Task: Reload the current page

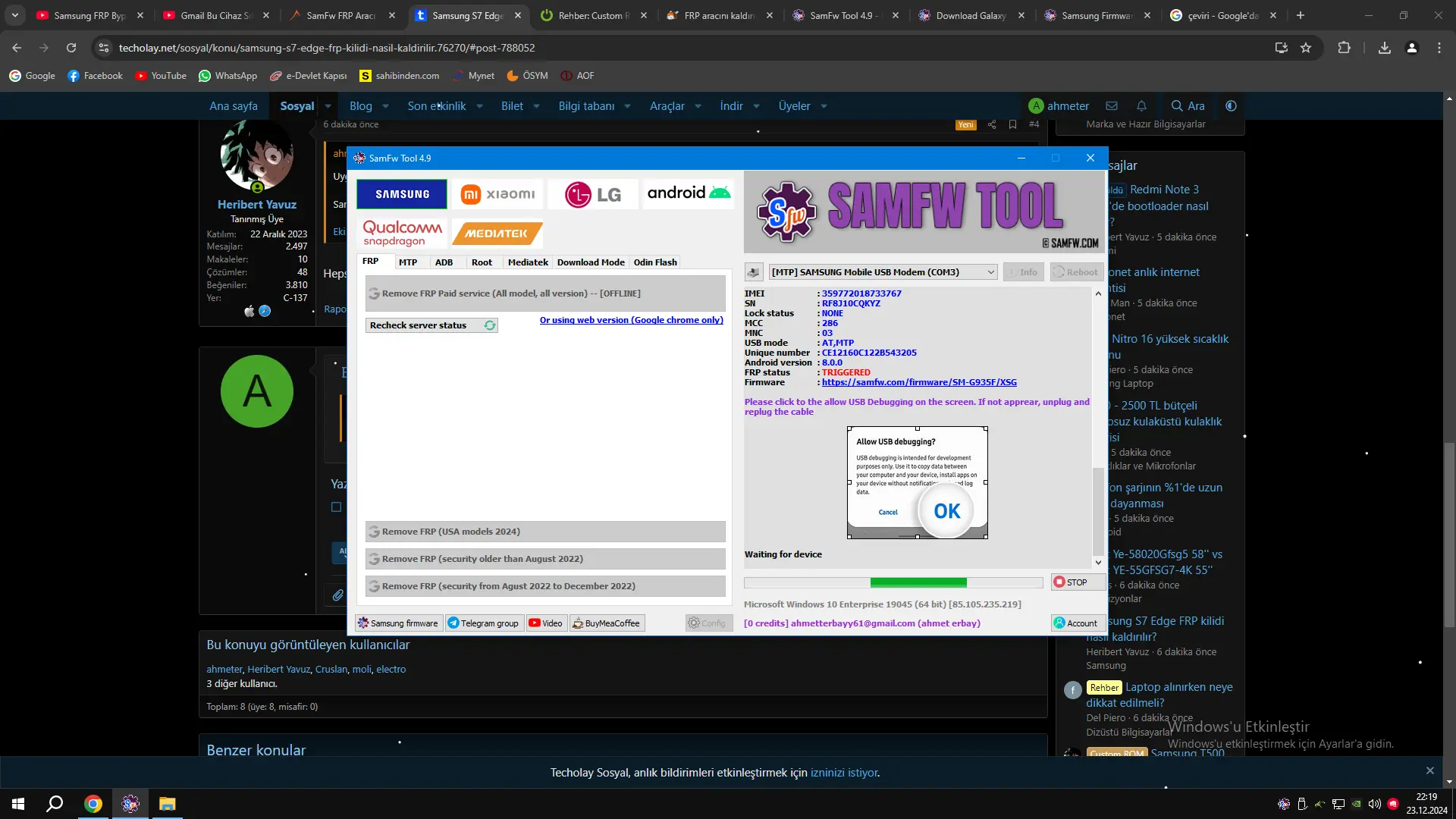Action: 71,48
